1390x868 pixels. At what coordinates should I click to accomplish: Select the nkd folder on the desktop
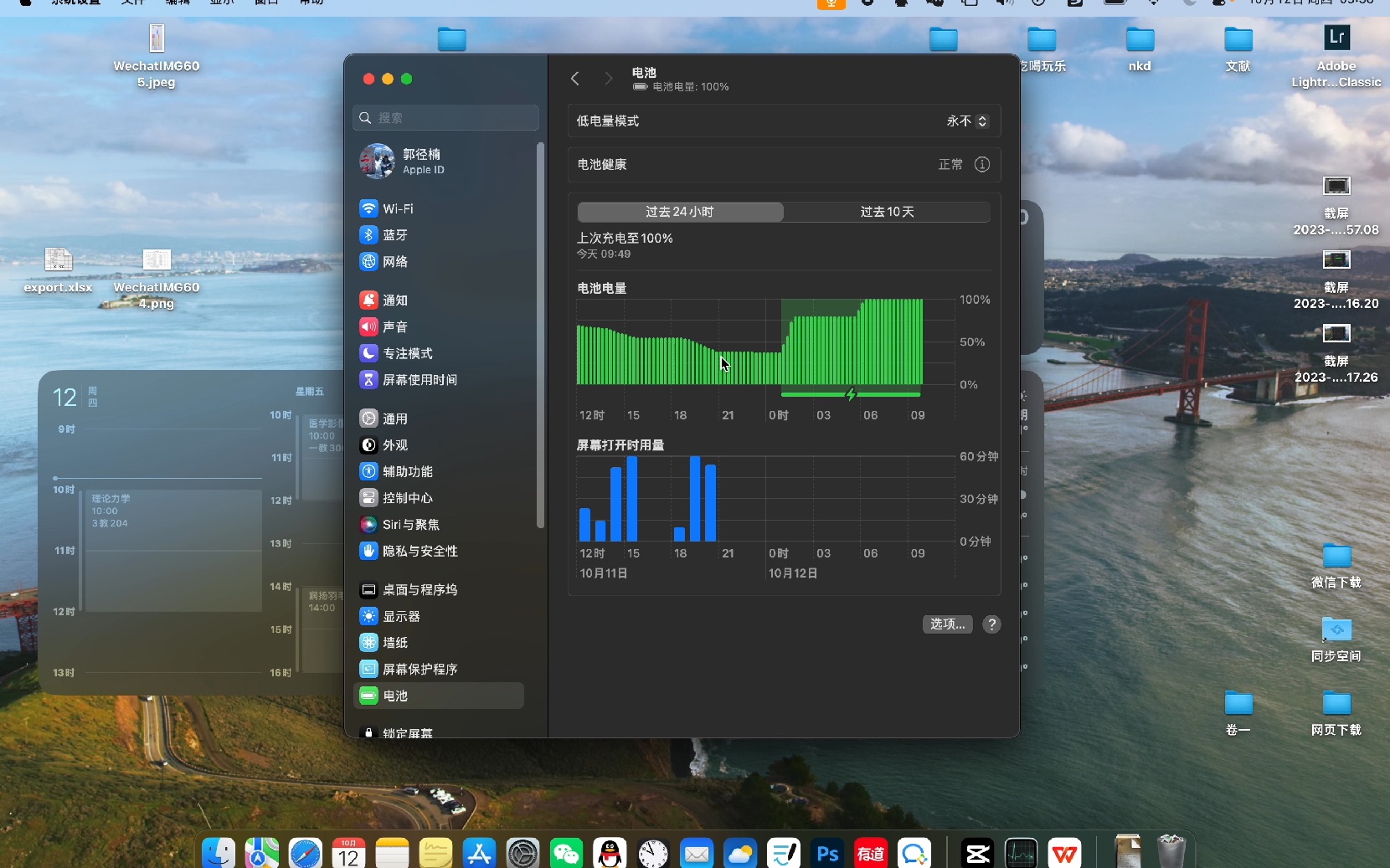[1140, 49]
